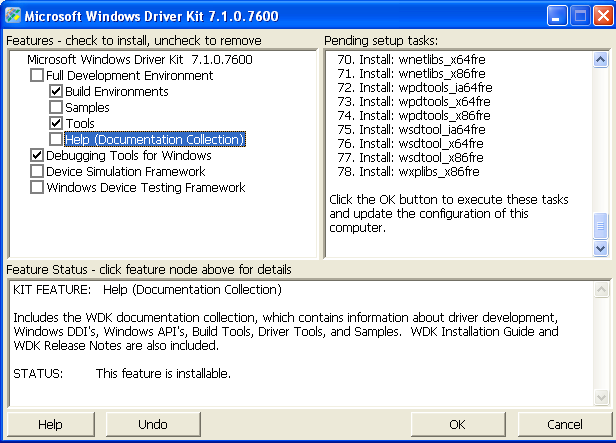The width and height of the screenshot is (616, 443).
Task: Click the pending tasks scrollbar thumb
Action: coord(600,225)
